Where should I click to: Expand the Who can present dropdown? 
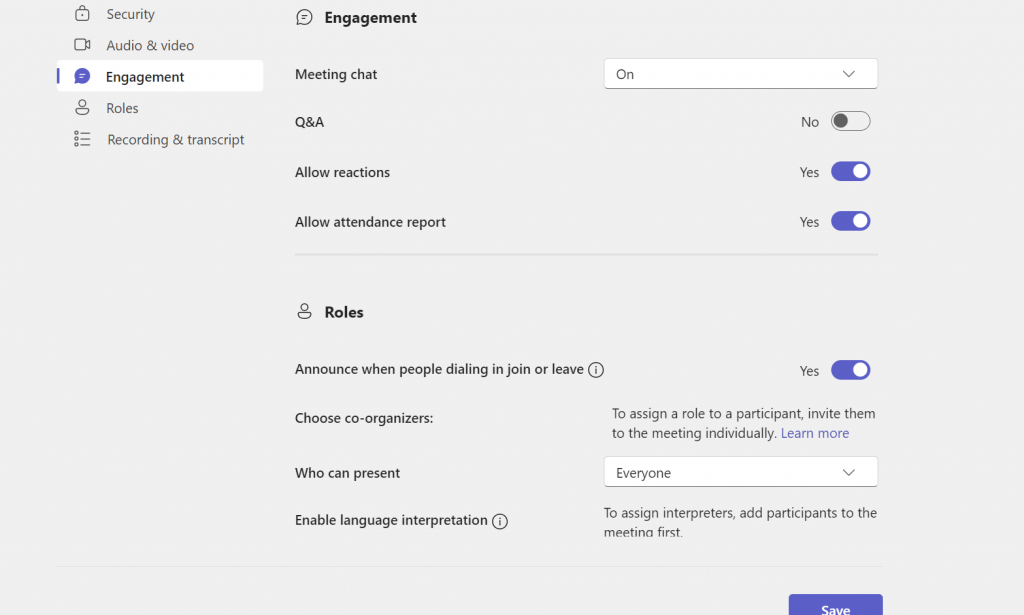(x=740, y=473)
